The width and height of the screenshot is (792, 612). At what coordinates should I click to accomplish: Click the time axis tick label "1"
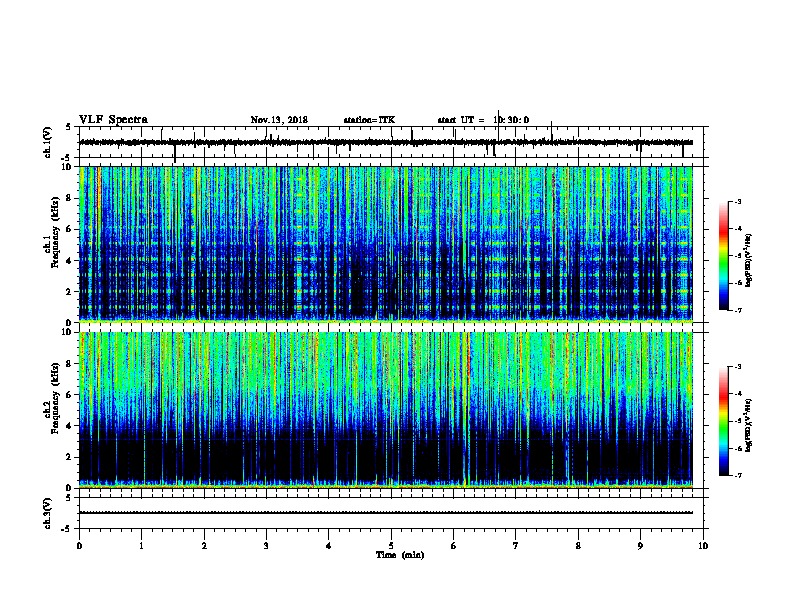tap(141, 546)
